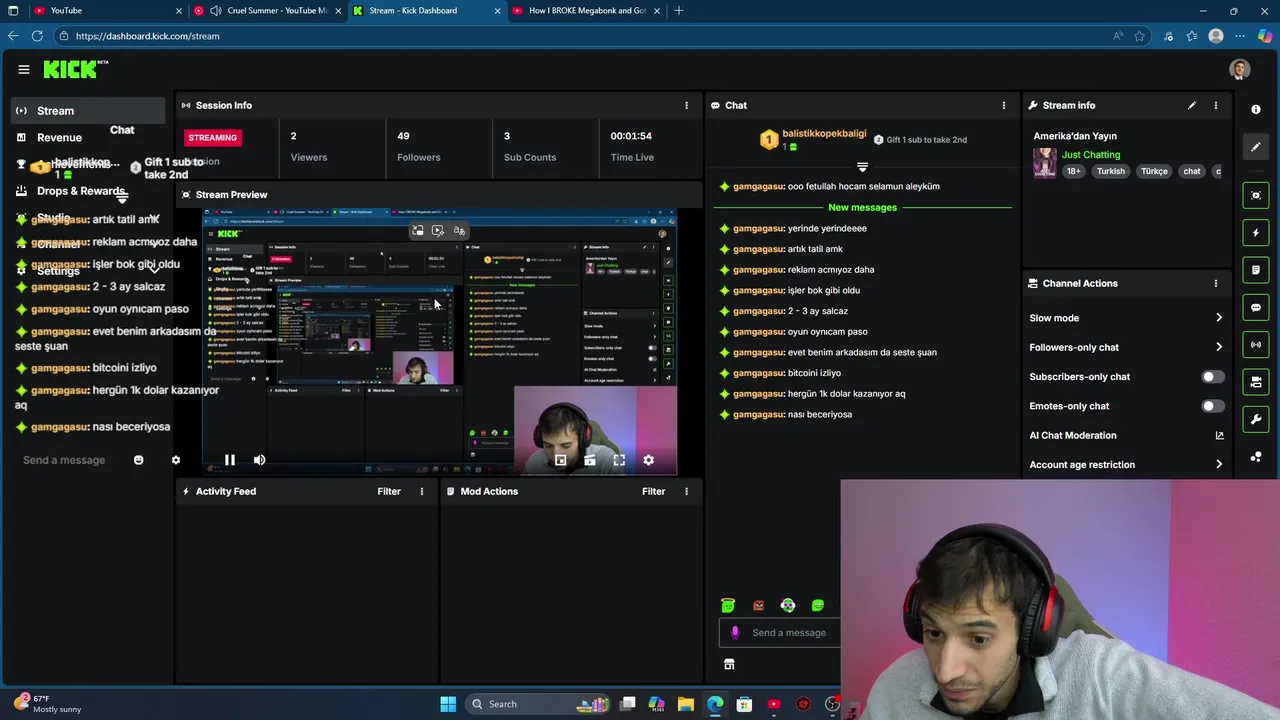This screenshot has width=1280, height=720.
Task: Click the 18+ stream tag
Action: point(1073,171)
